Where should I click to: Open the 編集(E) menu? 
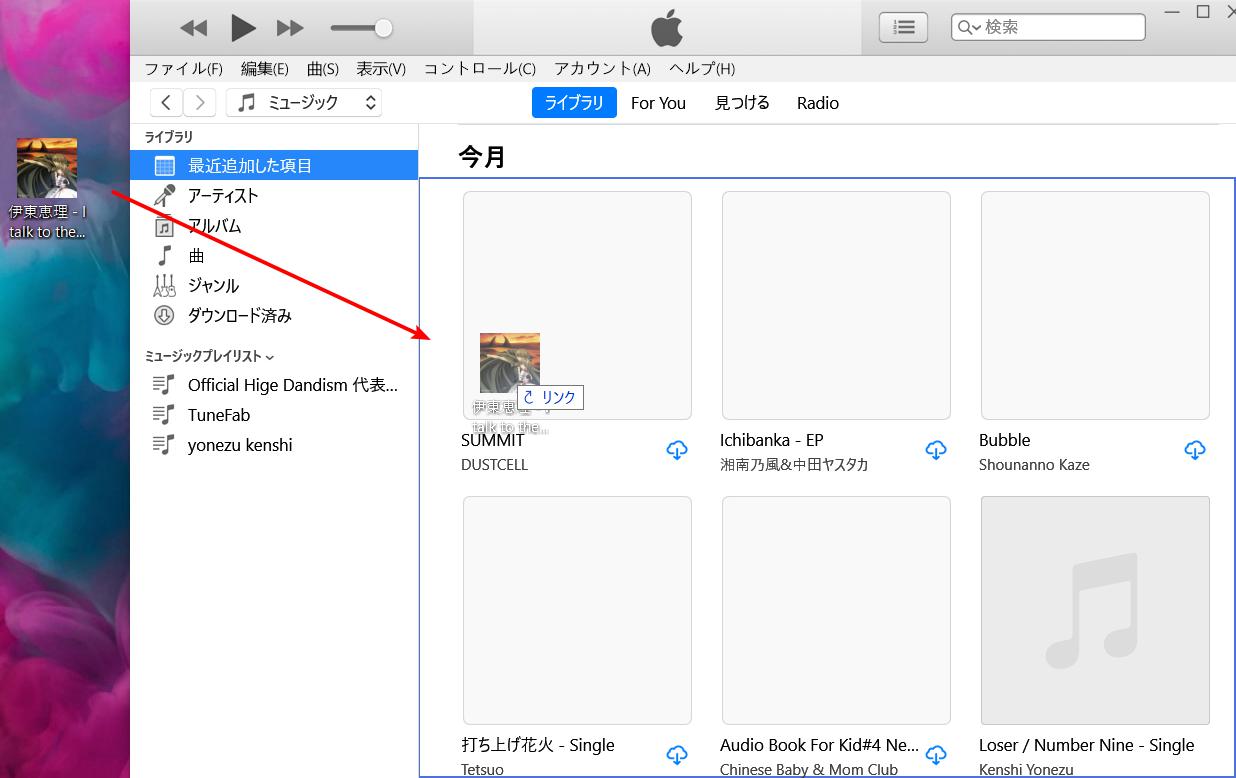coord(265,69)
